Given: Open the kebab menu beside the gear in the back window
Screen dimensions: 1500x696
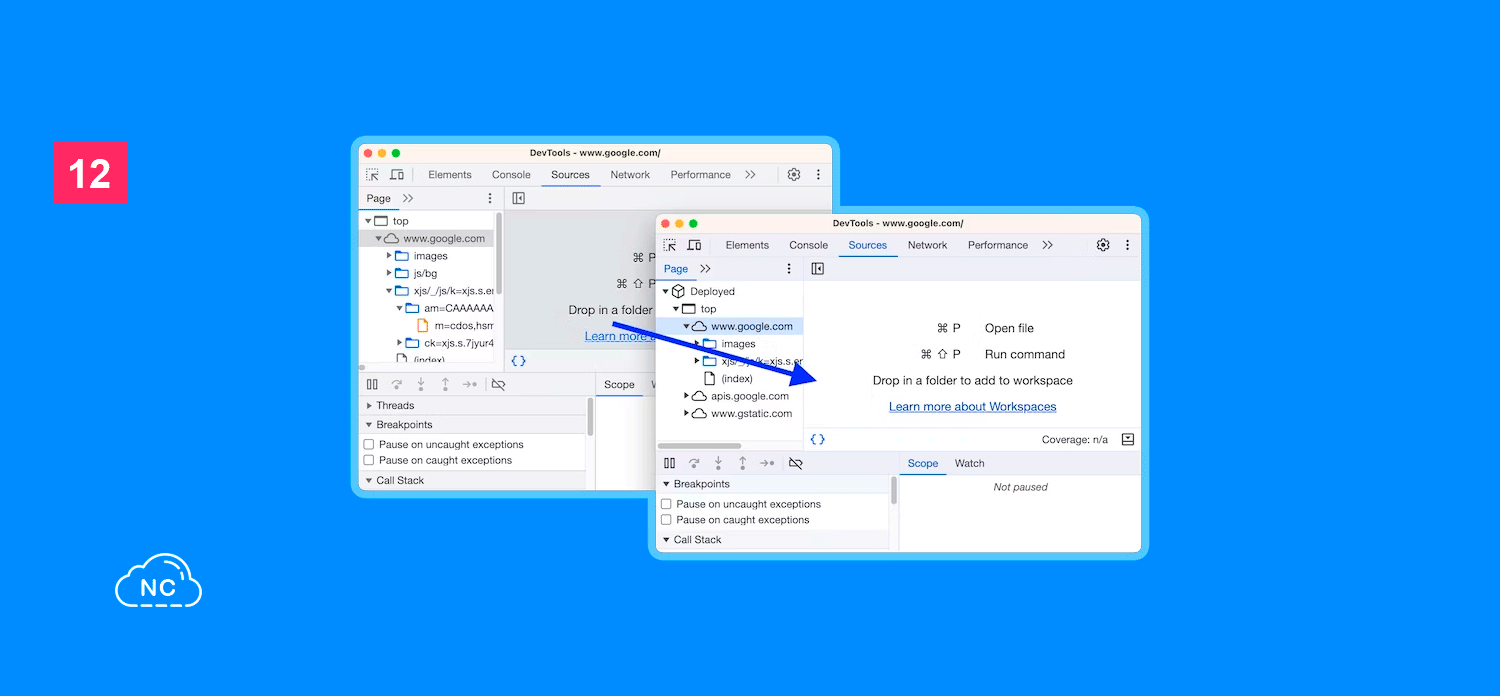Looking at the screenshot, I should pos(818,174).
